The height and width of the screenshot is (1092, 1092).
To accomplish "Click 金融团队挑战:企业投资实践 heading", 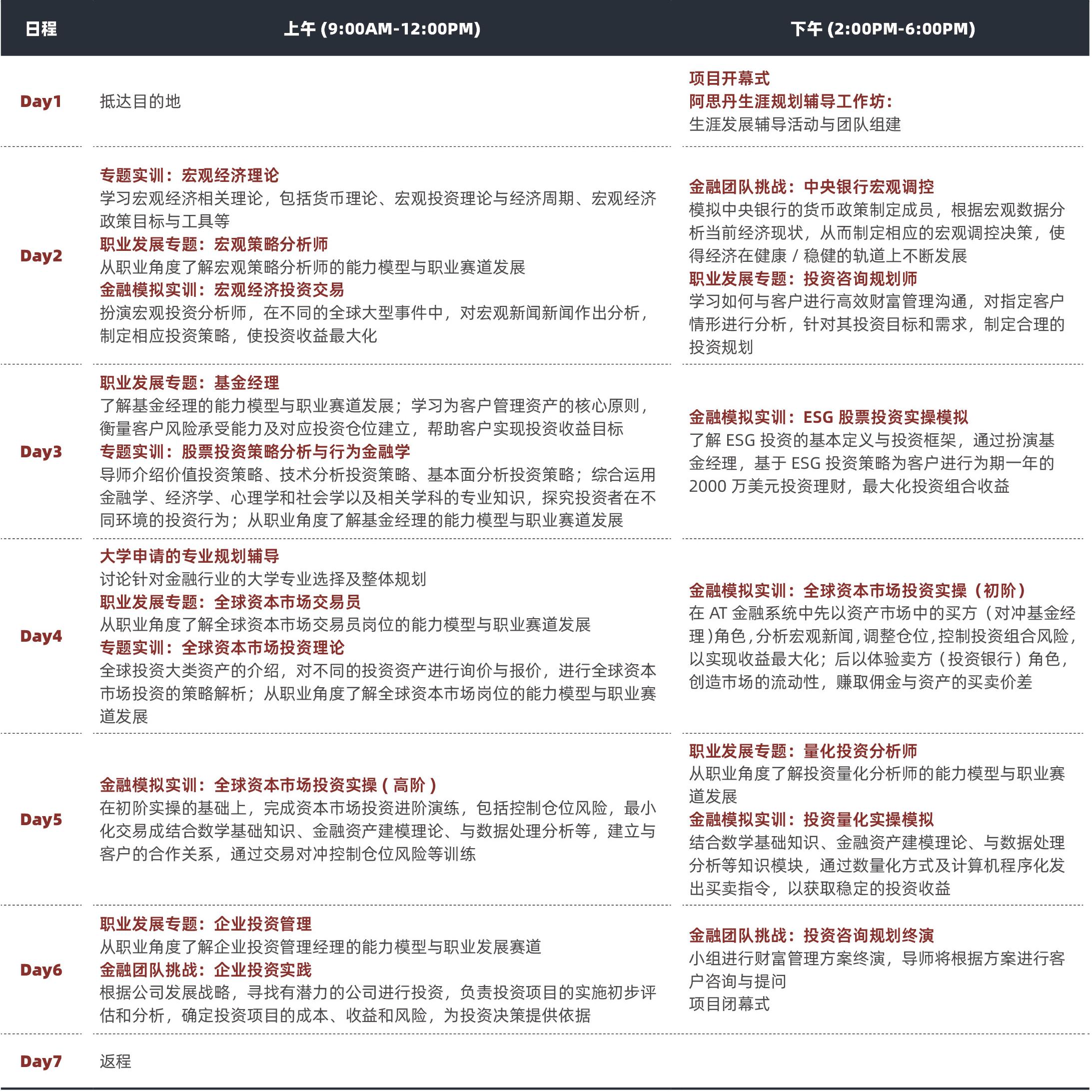I will click(206, 970).
